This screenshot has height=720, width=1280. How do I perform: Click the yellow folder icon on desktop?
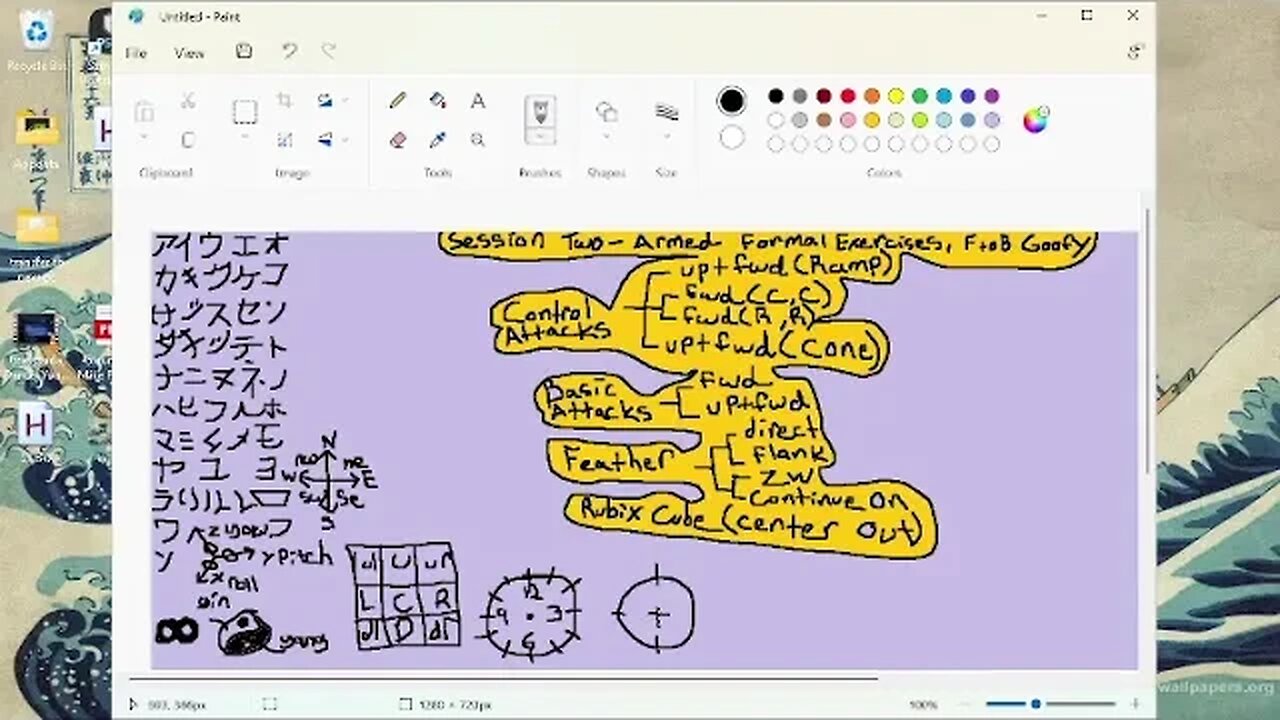coord(37,228)
